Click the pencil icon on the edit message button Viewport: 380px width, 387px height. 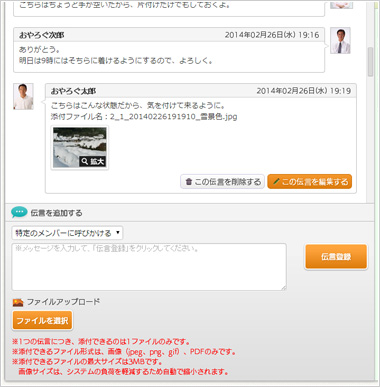(x=276, y=182)
